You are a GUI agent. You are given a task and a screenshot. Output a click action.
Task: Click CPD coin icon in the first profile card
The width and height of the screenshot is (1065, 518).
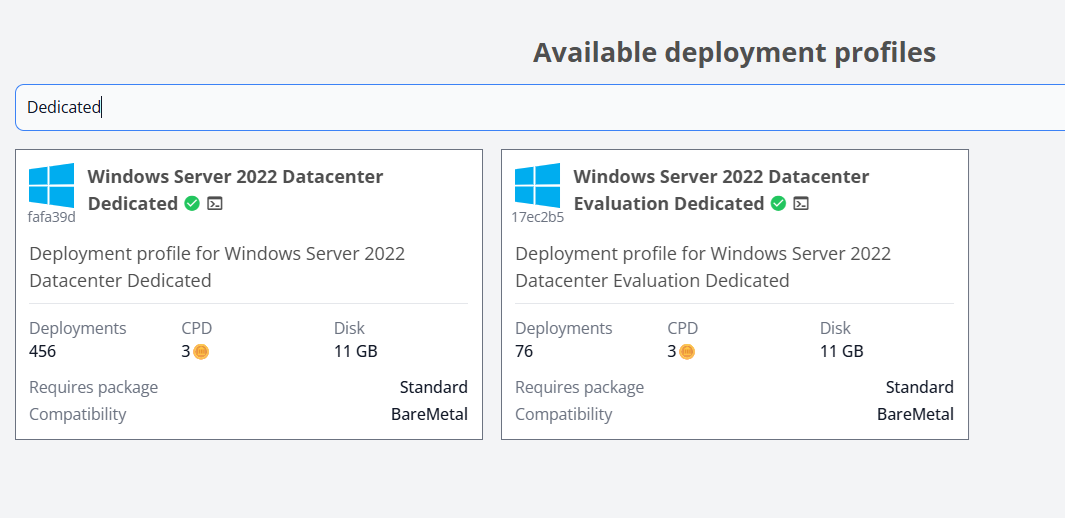point(201,352)
